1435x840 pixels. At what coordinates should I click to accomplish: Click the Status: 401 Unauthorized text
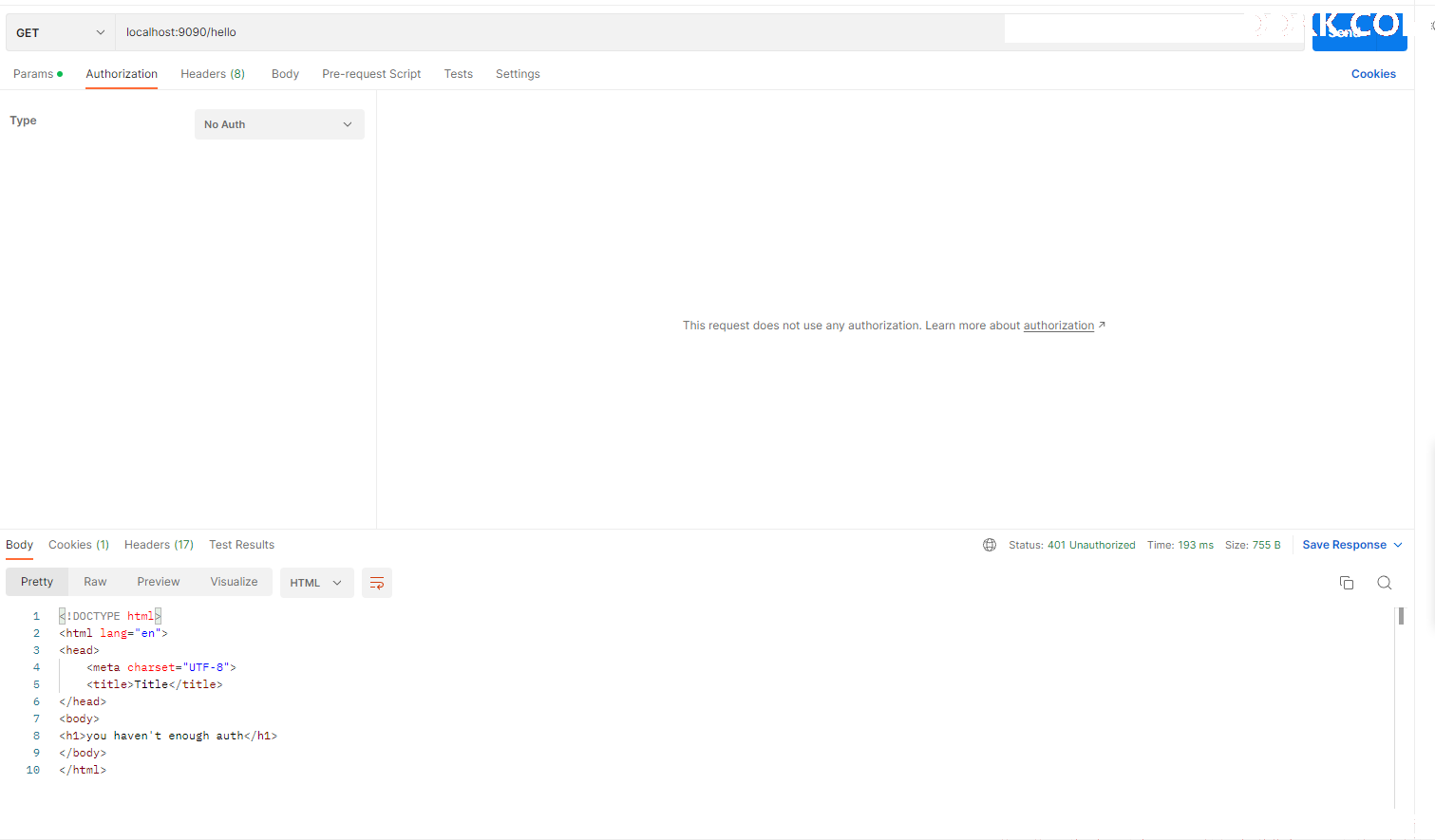(x=1071, y=545)
